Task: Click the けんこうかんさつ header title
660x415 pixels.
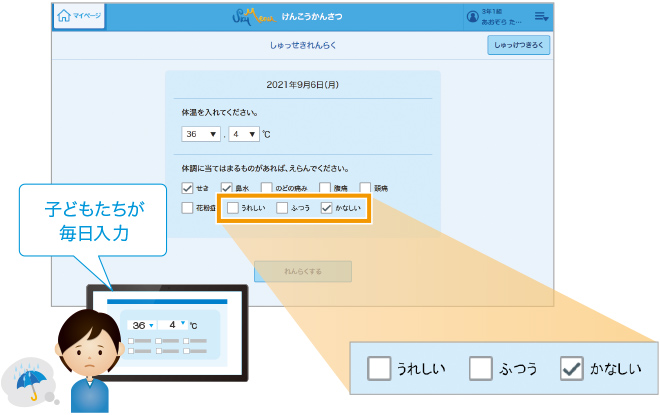Action: pos(312,16)
